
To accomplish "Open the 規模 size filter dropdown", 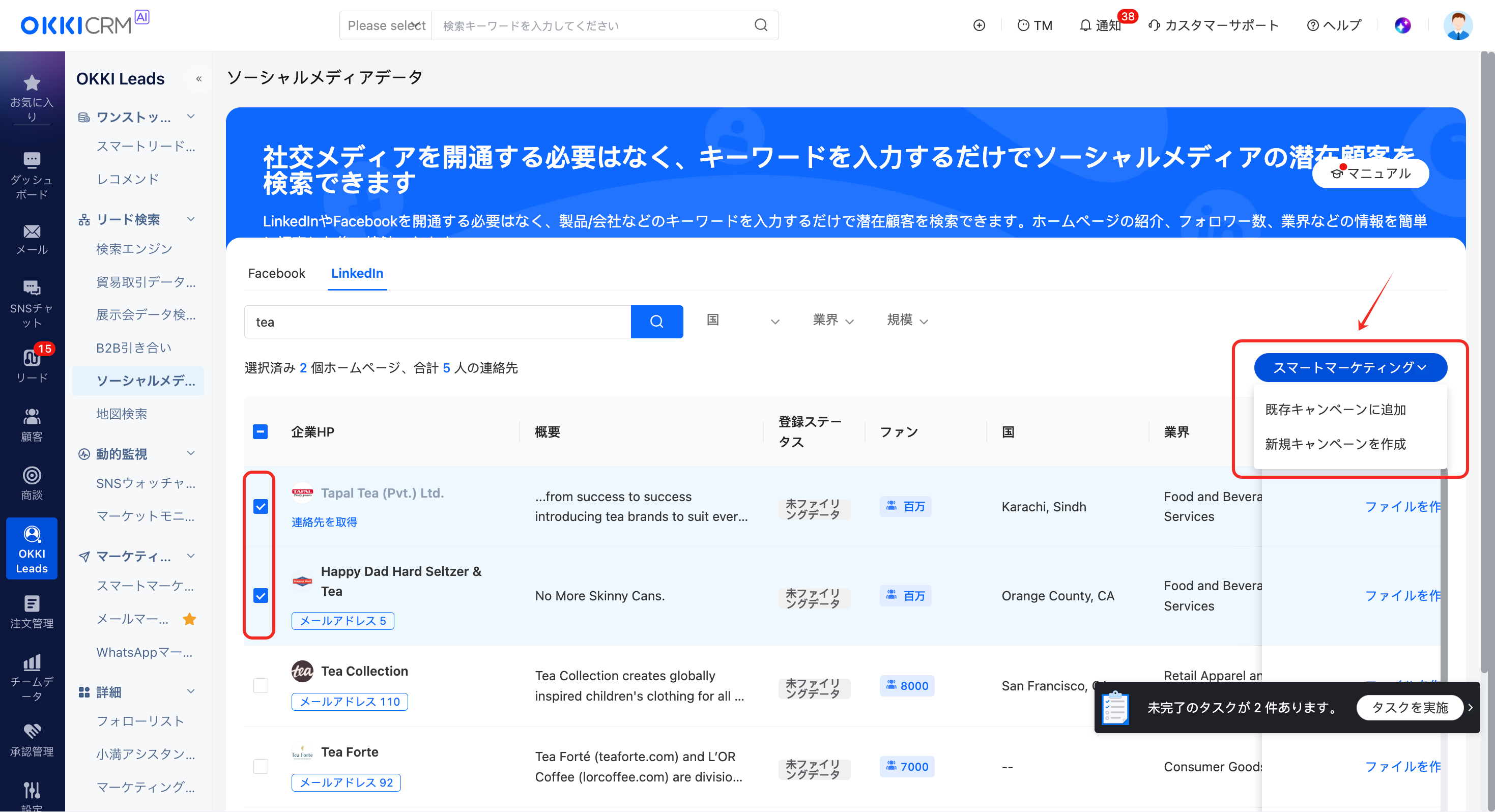I will coord(907,321).
